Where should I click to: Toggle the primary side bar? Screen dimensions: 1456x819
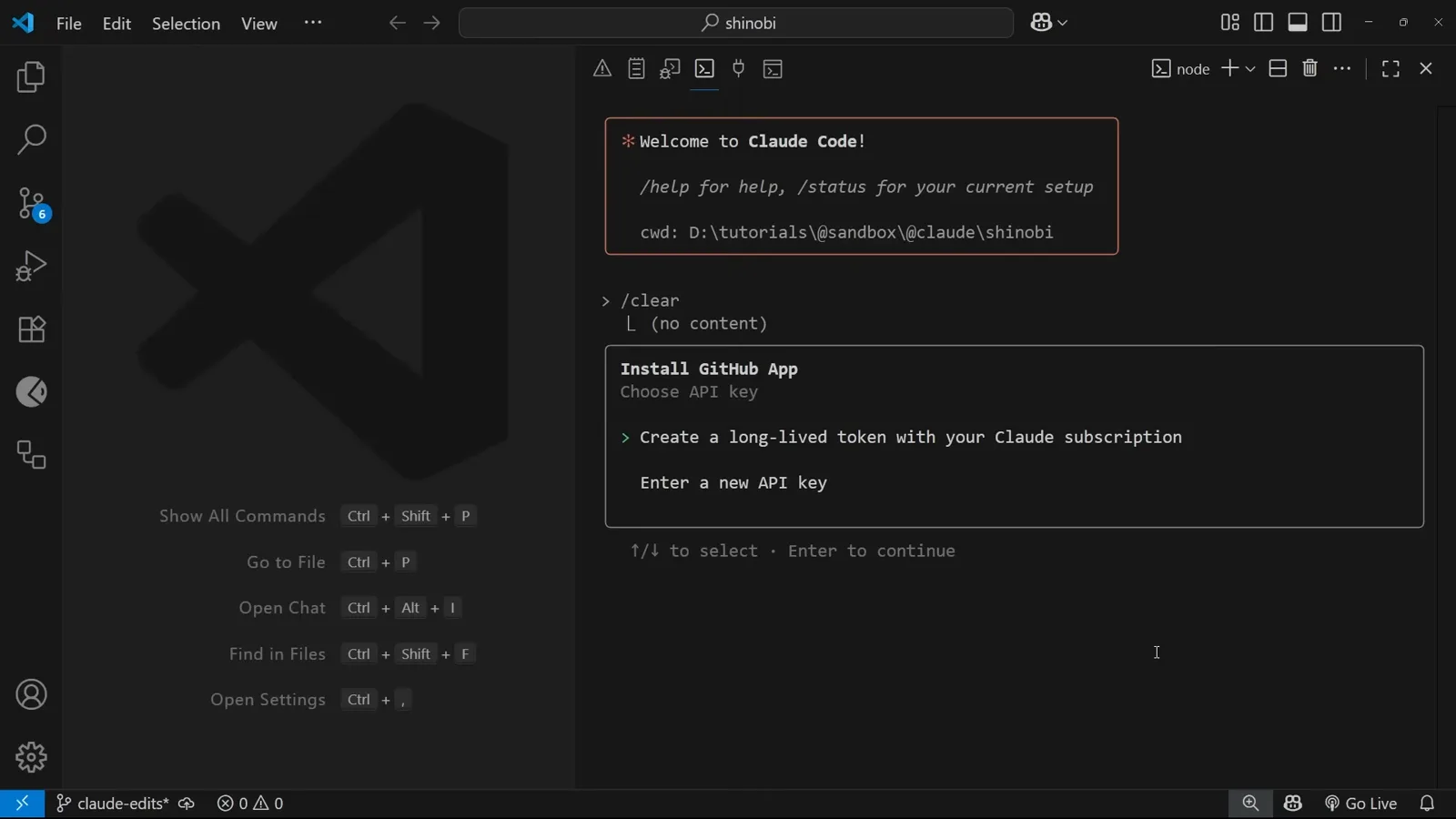pyautogui.click(x=1264, y=23)
